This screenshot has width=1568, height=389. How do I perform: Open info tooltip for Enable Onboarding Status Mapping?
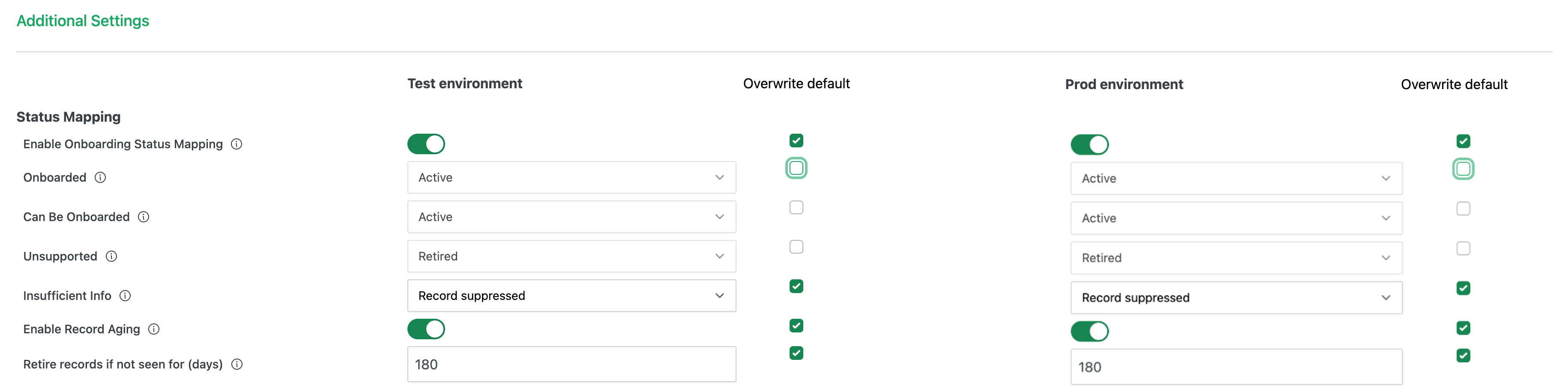[x=237, y=144]
